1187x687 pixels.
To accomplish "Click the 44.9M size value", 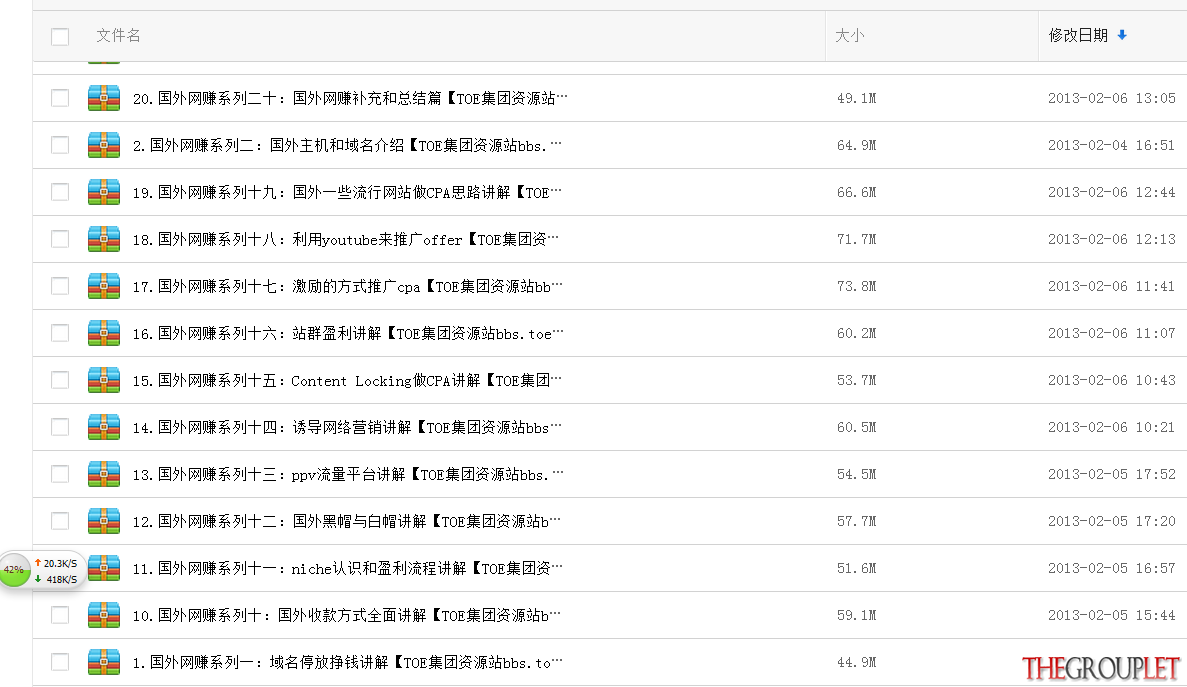I will pyautogui.click(x=856, y=662).
